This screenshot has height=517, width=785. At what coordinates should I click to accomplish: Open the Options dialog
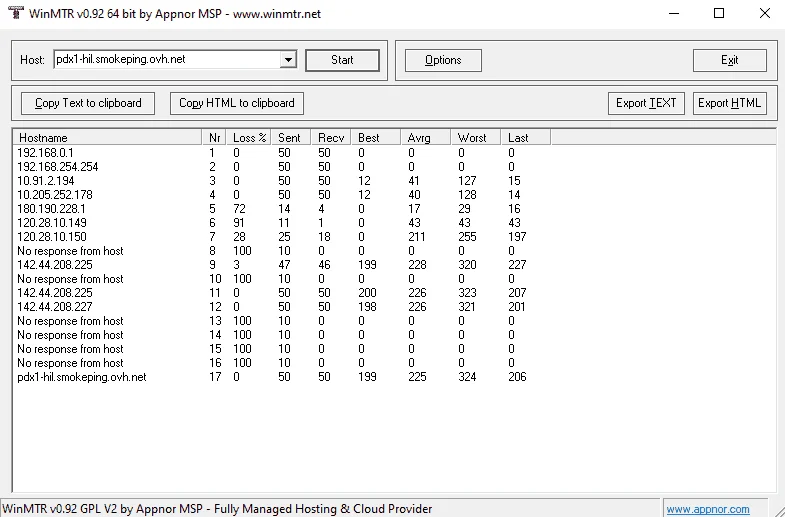click(x=443, y=60)
